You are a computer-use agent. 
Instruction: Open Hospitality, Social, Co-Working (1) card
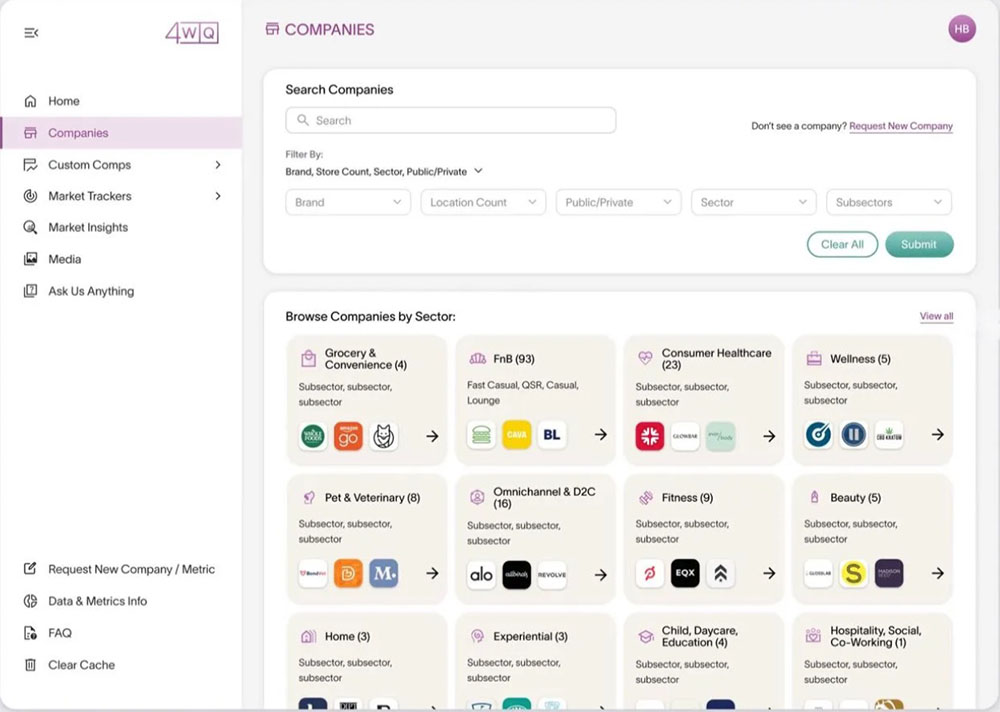[x=872, y=661]
